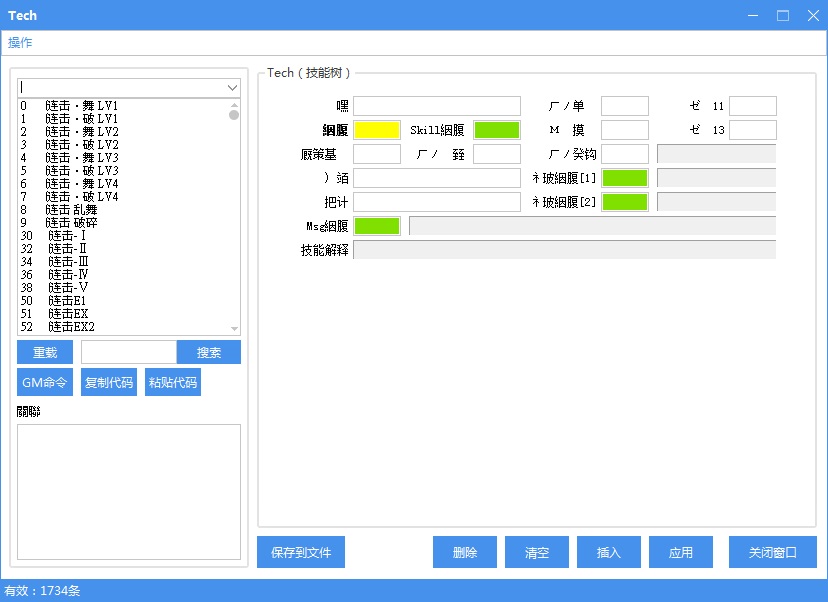Click the 厩策基 input field
This screenshot has width=828, height=602.
[377, 154]
